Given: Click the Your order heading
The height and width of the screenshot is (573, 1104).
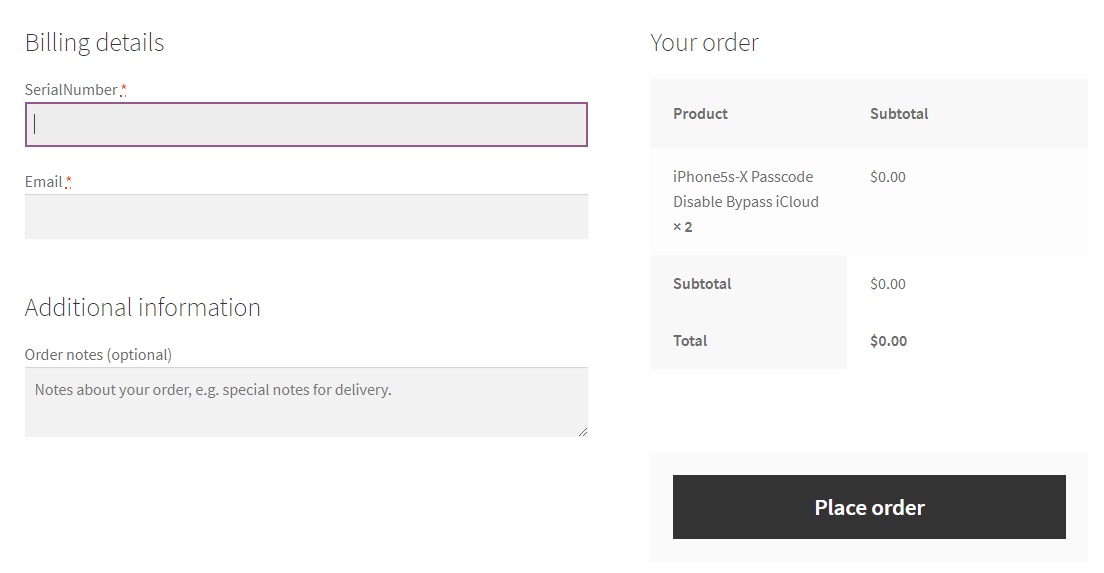Looking at the screenshot, I should 704,42.
